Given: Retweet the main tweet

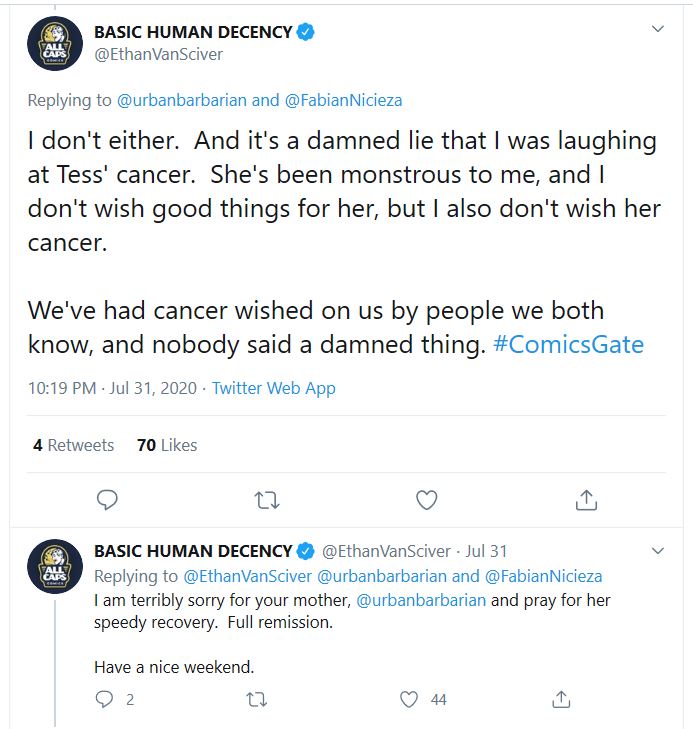Looking at the screenshot, I should pos(267,499).
